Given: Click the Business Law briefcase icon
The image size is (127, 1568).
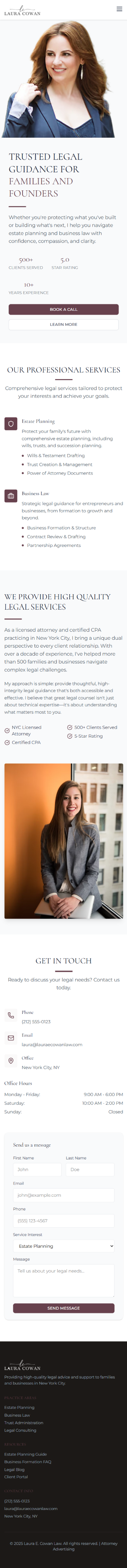Looking at the screenshot, I should 11,496.
